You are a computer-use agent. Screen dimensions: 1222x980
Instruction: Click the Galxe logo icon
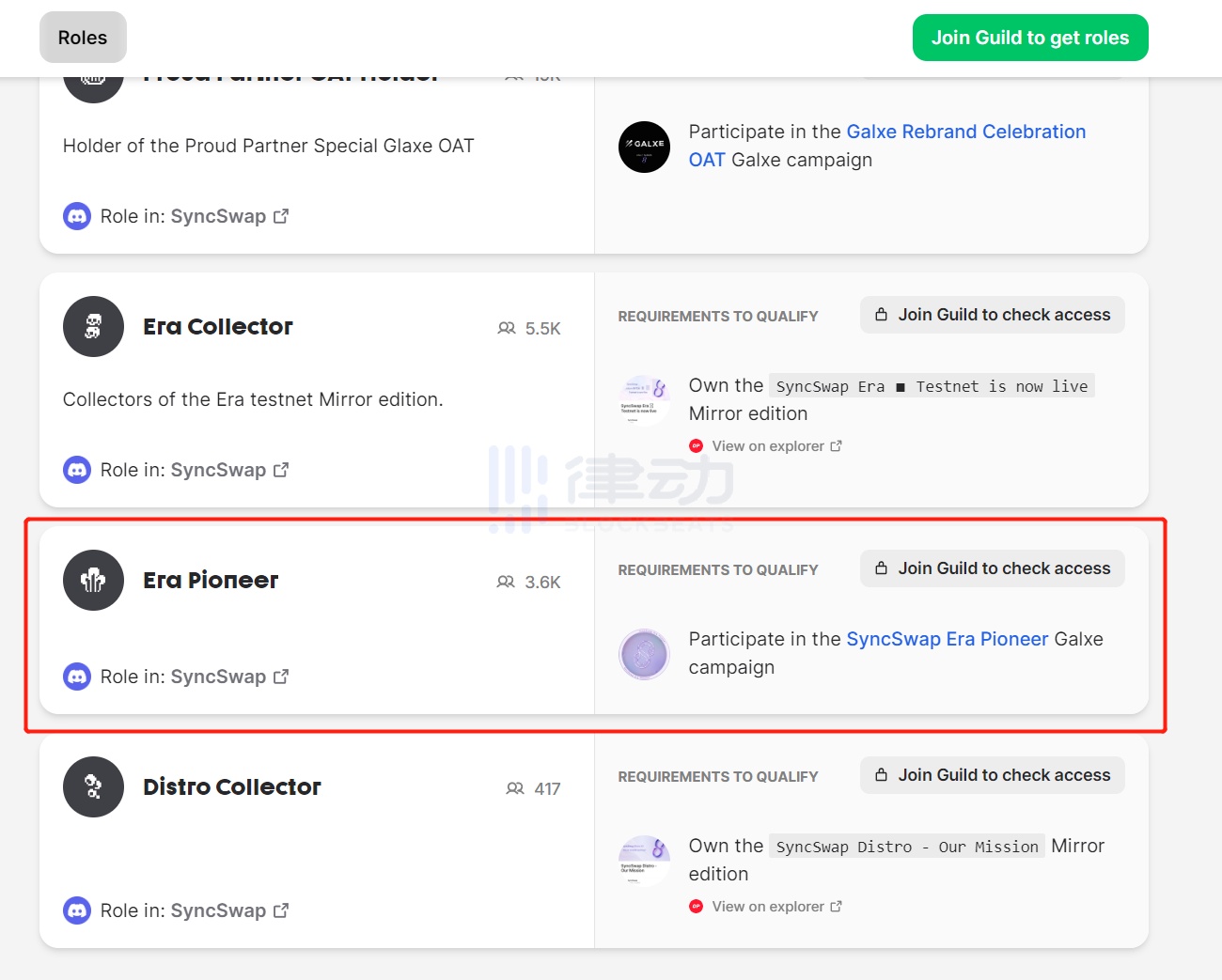644,147
